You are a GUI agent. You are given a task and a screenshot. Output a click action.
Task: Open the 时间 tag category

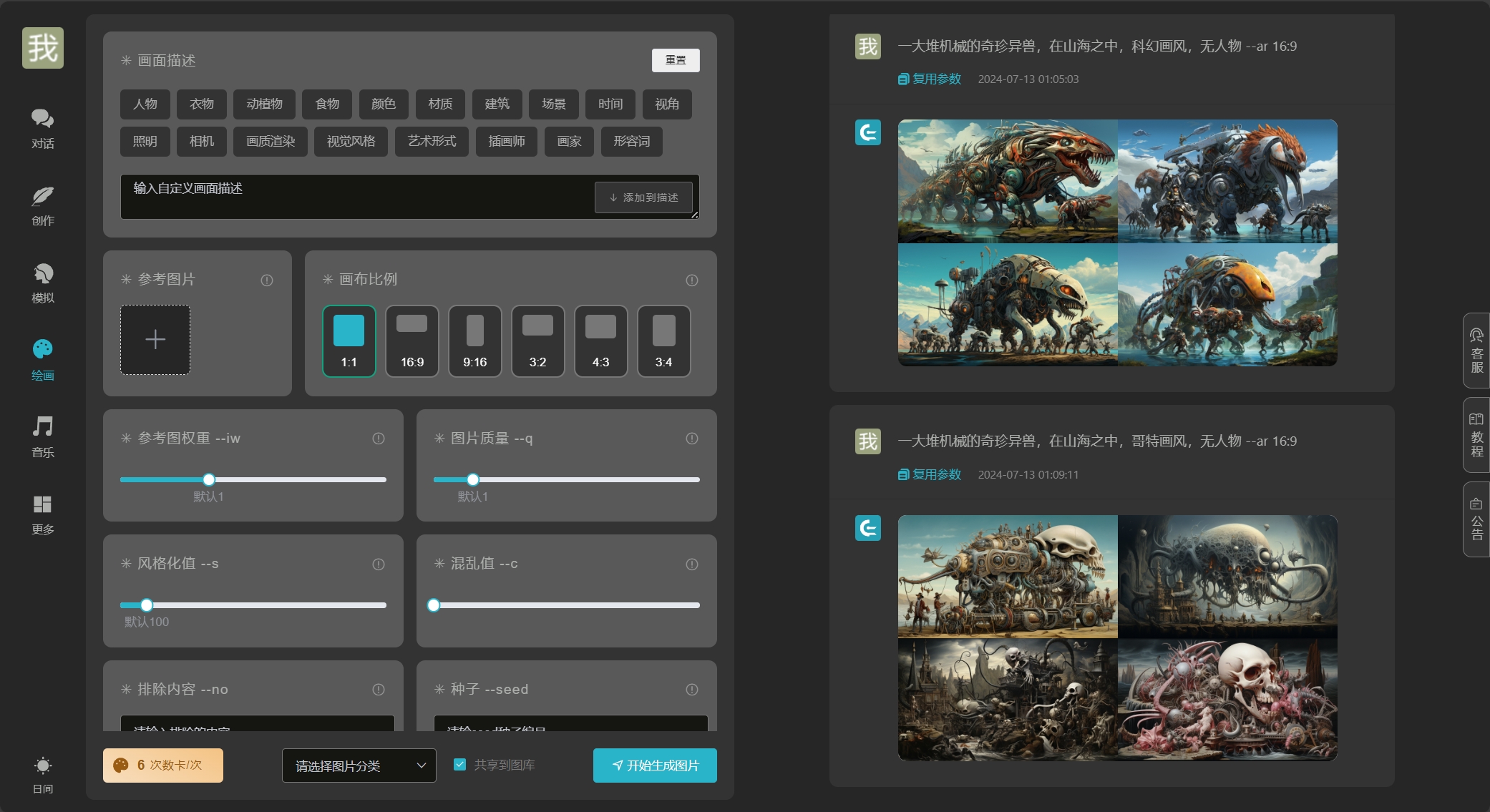[610, 104]
